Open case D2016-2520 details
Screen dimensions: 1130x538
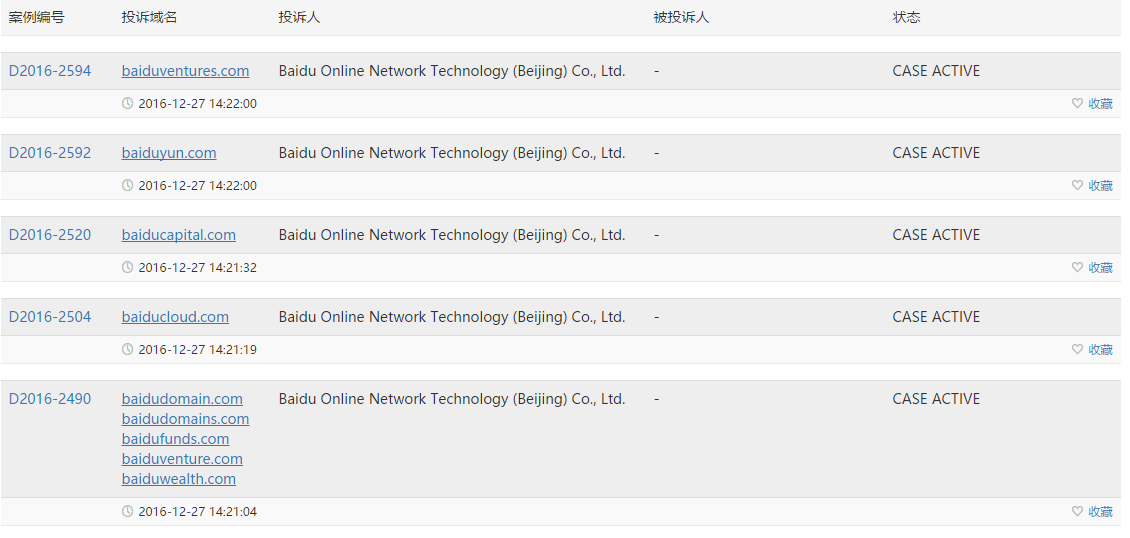(50, 236)
